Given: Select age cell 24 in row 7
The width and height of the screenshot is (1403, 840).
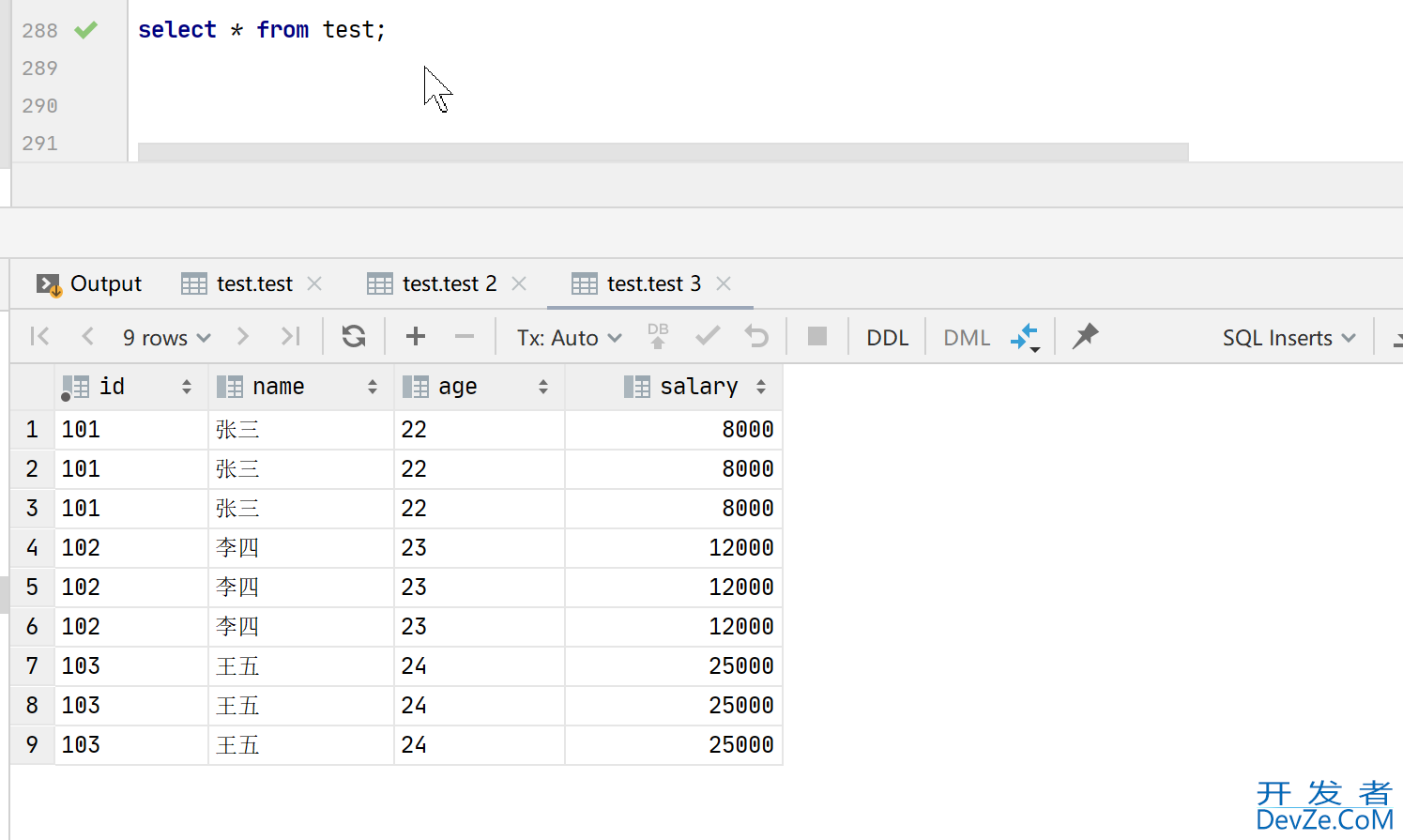Looking at the screenshot, I should pos(480,666).
